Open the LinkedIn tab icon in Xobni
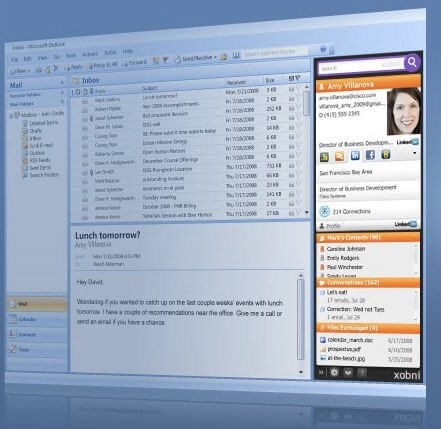Viewport: 441px width, 429px height. [355, 155]
